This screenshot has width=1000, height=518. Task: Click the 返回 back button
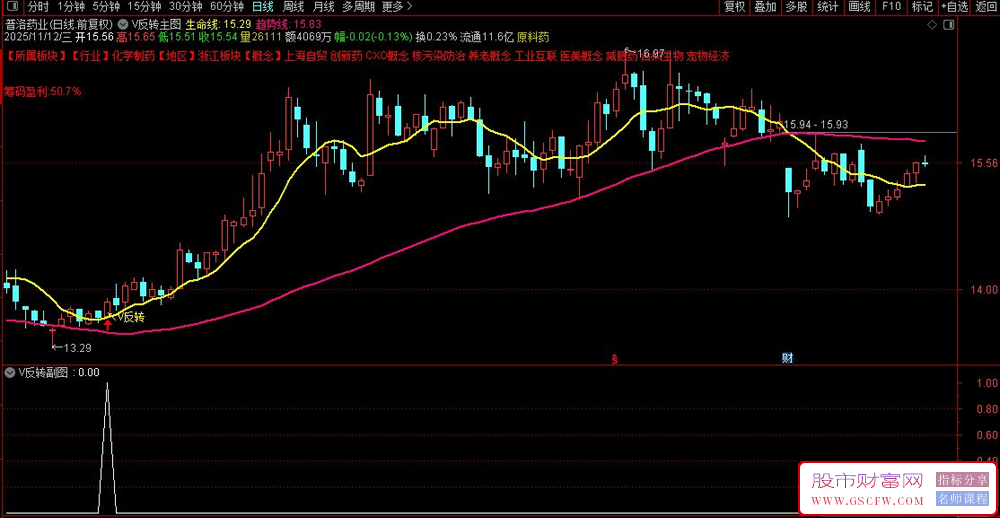[x=985, y=7]
